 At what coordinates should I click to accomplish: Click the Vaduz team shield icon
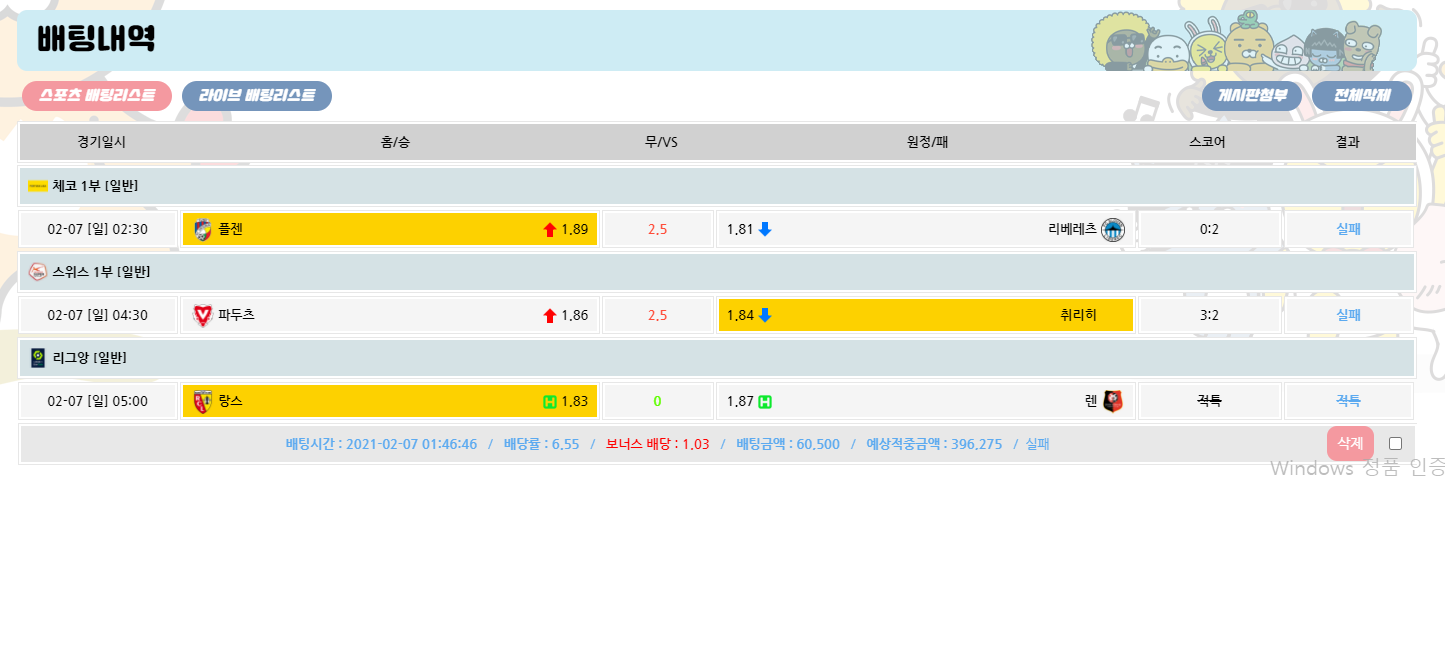point(202,316)
